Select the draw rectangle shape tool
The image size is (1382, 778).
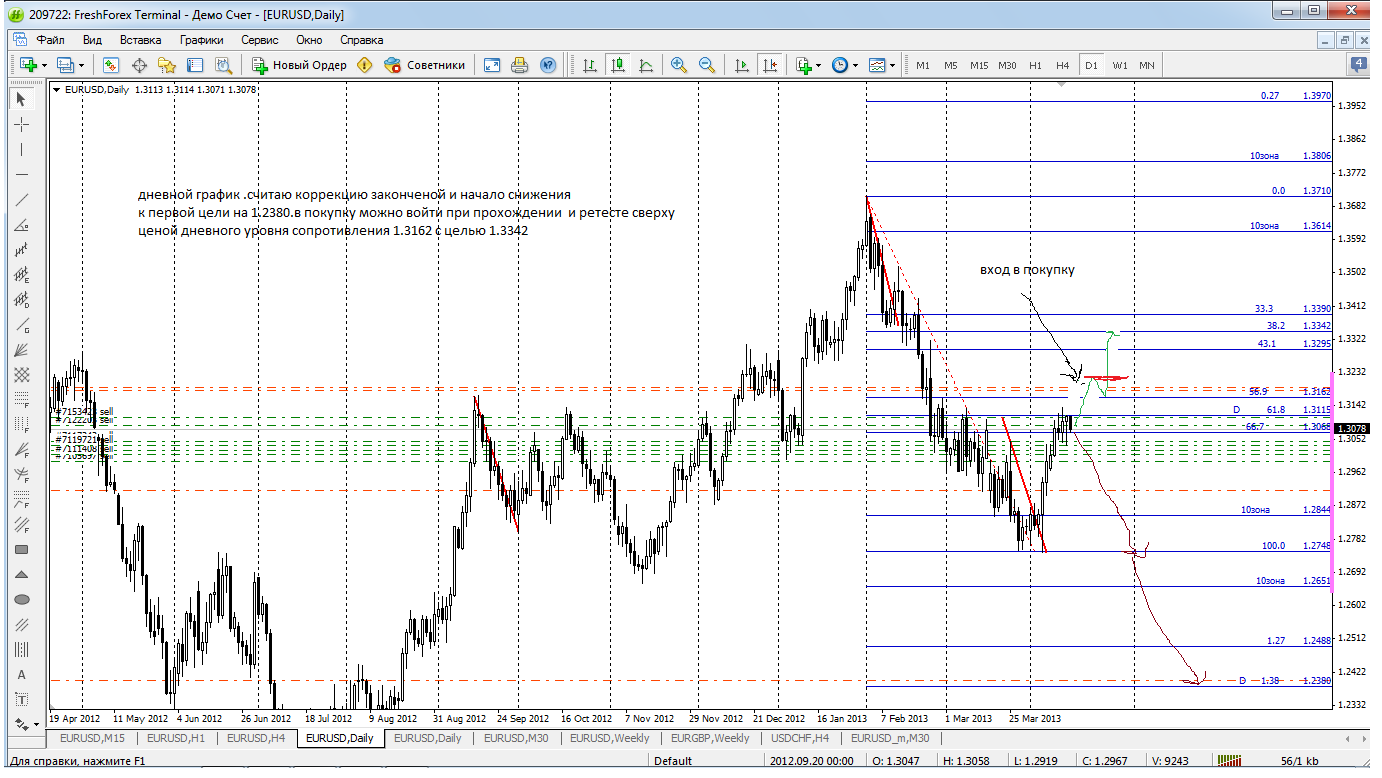pyautogui.click(x=22, y=549)
